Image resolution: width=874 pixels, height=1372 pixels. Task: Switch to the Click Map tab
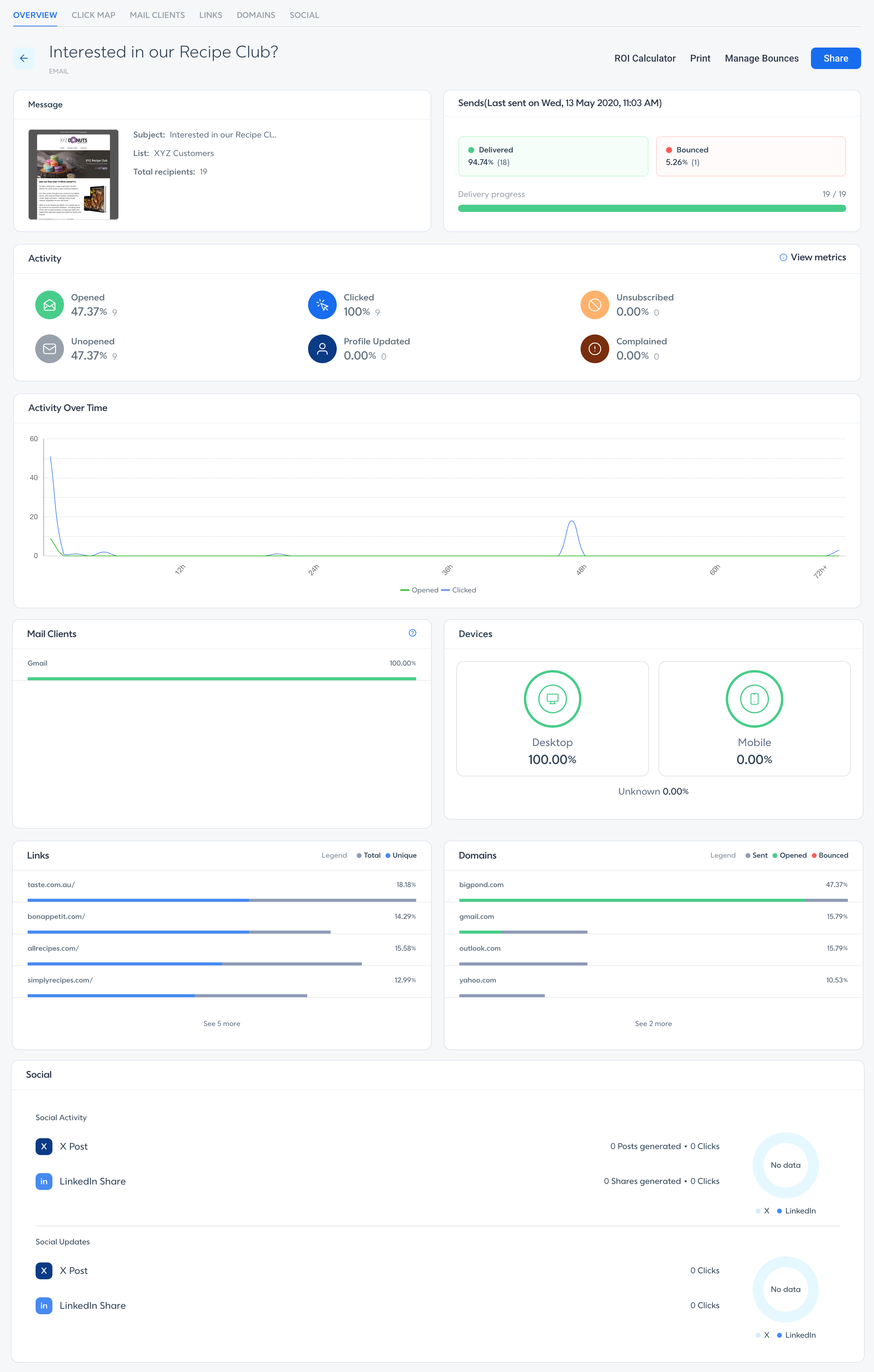(x=94, y=15)
